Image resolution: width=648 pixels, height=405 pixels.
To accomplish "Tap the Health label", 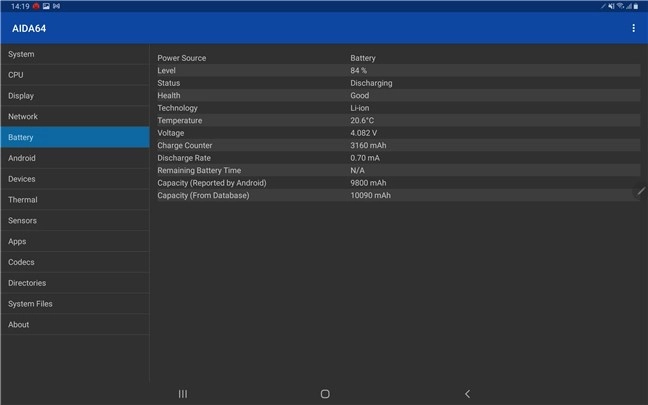I will coord(169,95).
